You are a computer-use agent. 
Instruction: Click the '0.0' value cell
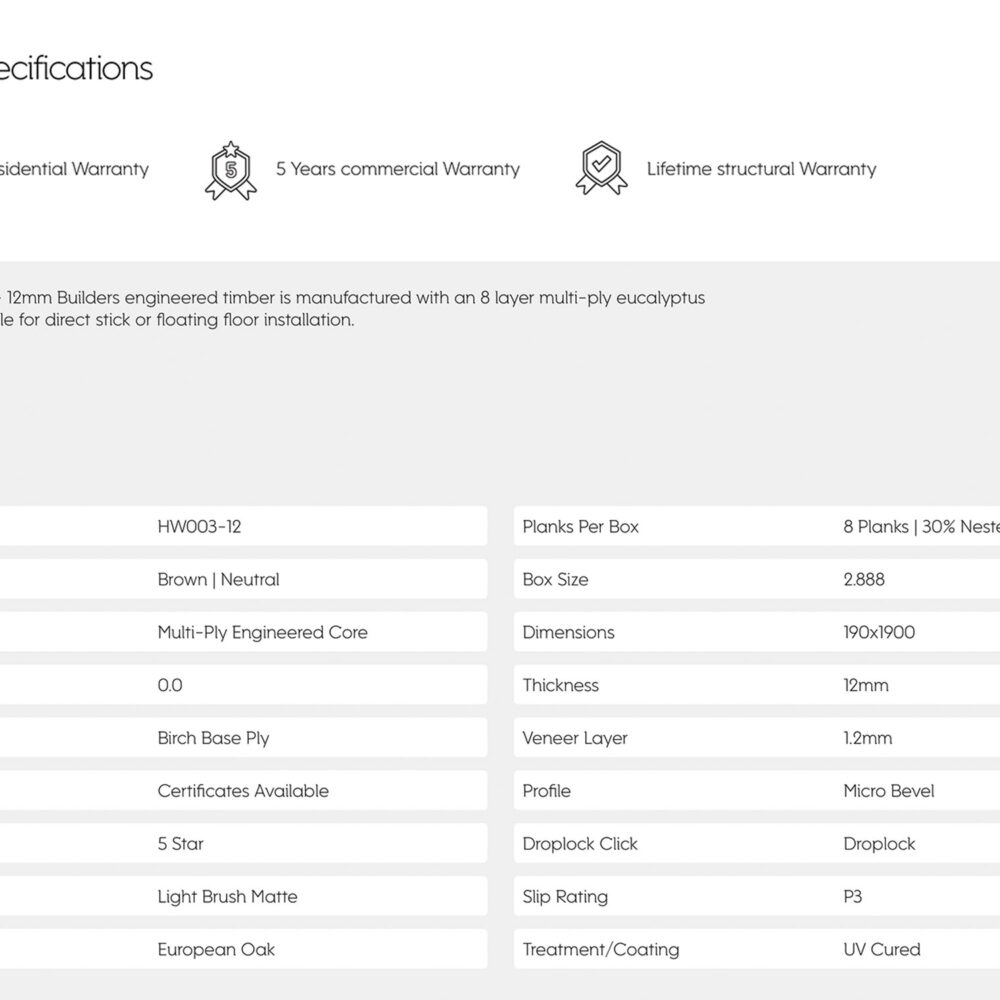(170, 686)
